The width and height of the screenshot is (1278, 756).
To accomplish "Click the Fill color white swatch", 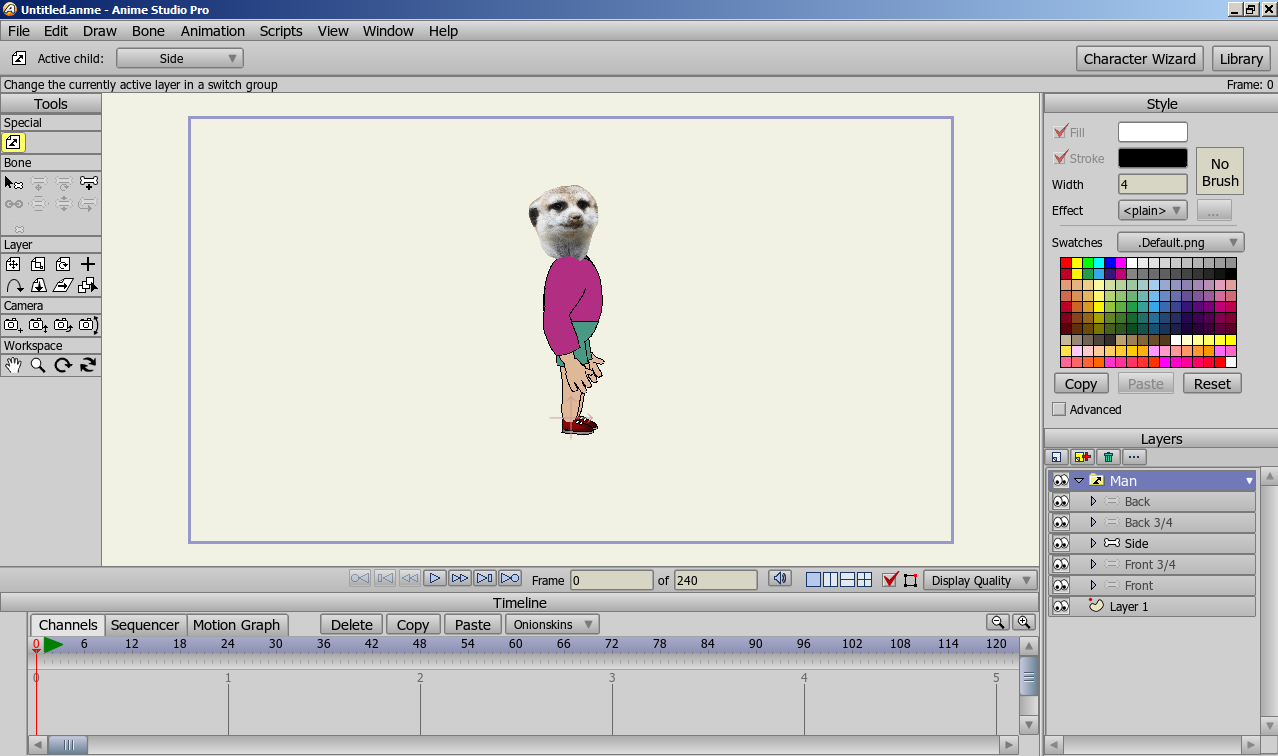I will (x=1152, y=131).
